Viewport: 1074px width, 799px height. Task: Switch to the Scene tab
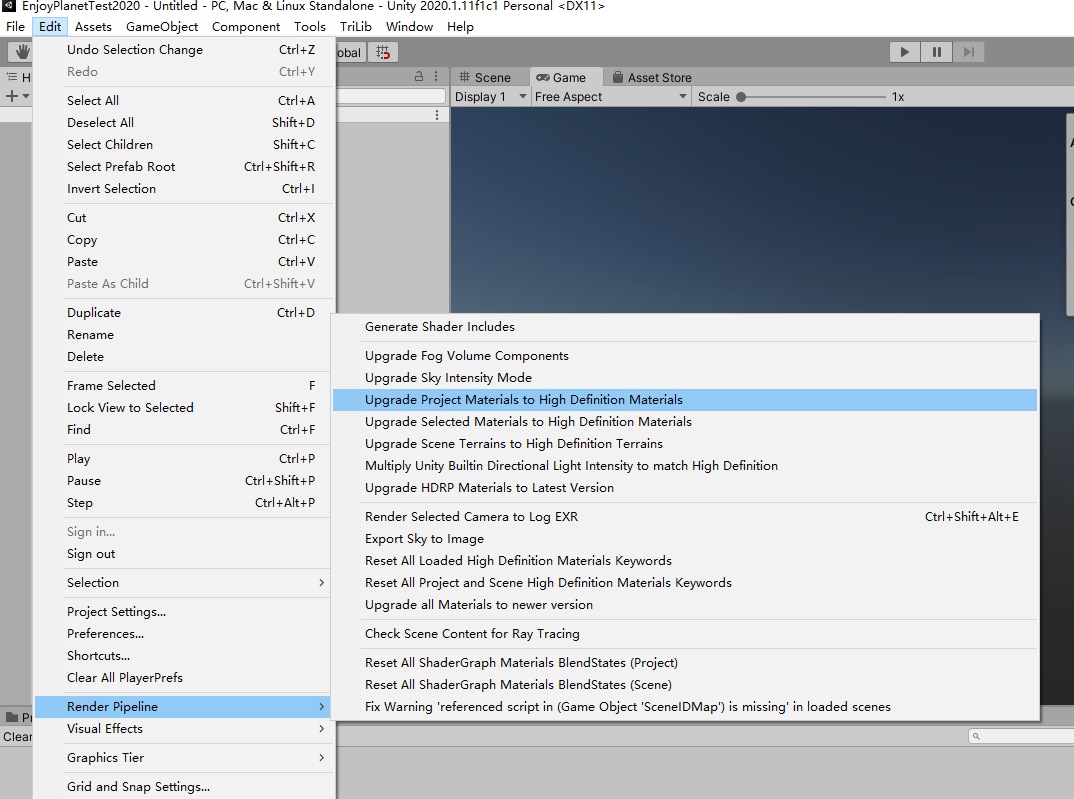click(x=485, y=77)
